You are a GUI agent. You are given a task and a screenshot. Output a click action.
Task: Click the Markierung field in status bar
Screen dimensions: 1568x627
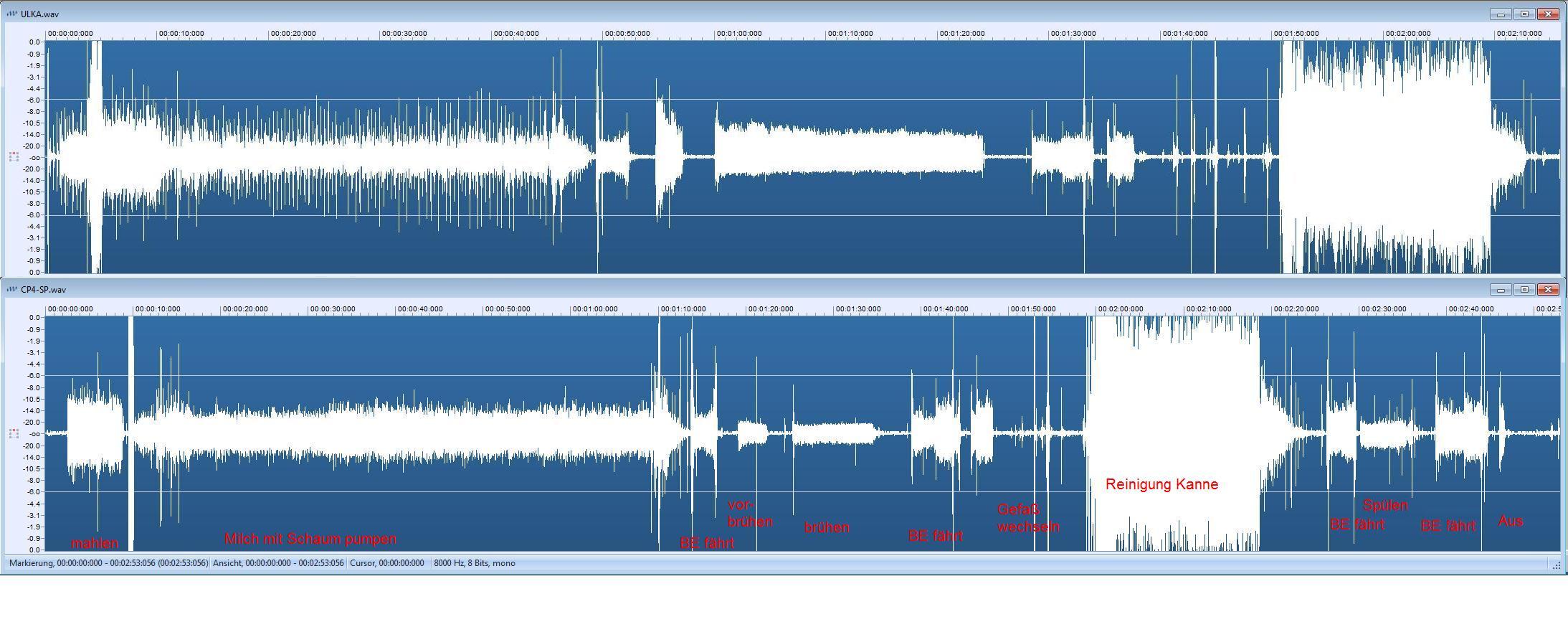pyautogui.click(x=108, y=563)
